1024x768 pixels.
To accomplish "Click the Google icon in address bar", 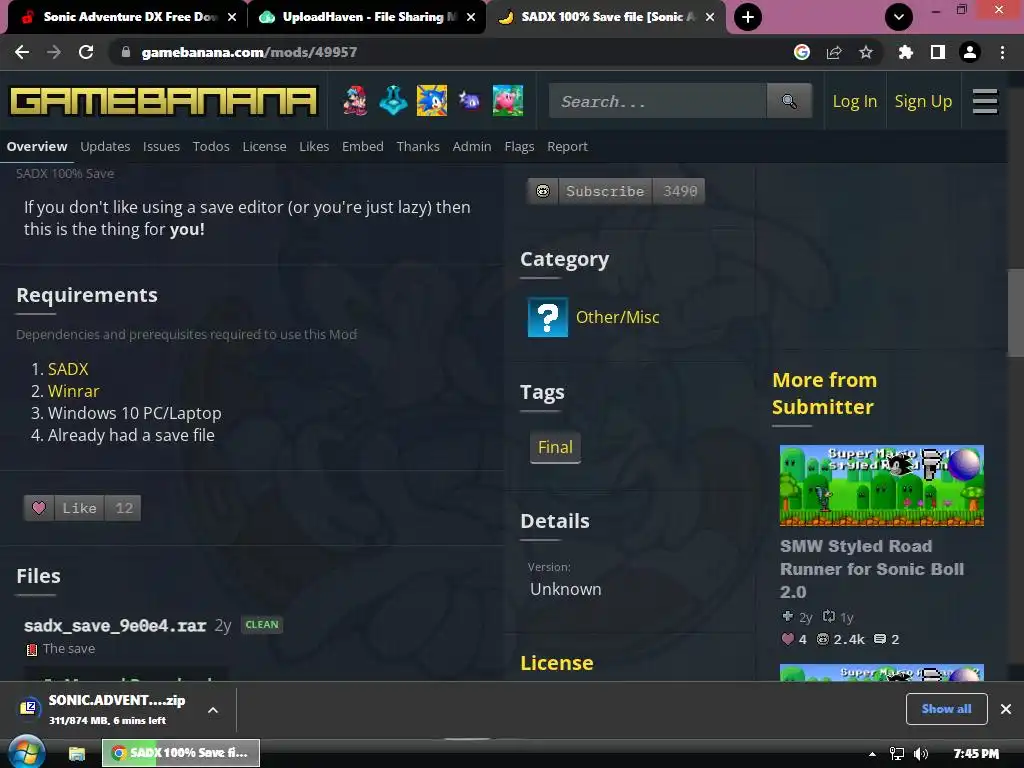I will tap(801, 52).
